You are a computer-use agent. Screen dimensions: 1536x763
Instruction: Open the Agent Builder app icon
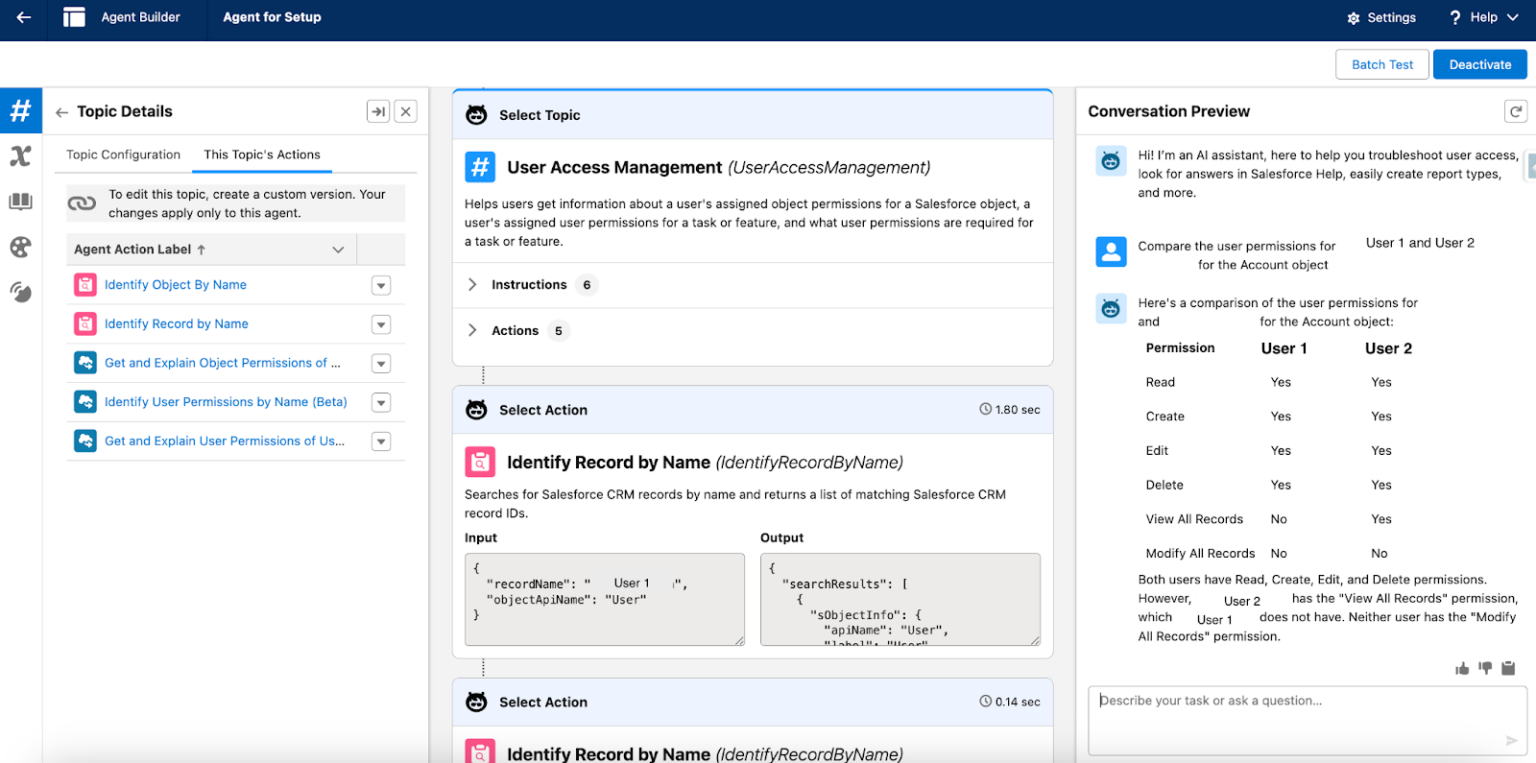point(74,17)
